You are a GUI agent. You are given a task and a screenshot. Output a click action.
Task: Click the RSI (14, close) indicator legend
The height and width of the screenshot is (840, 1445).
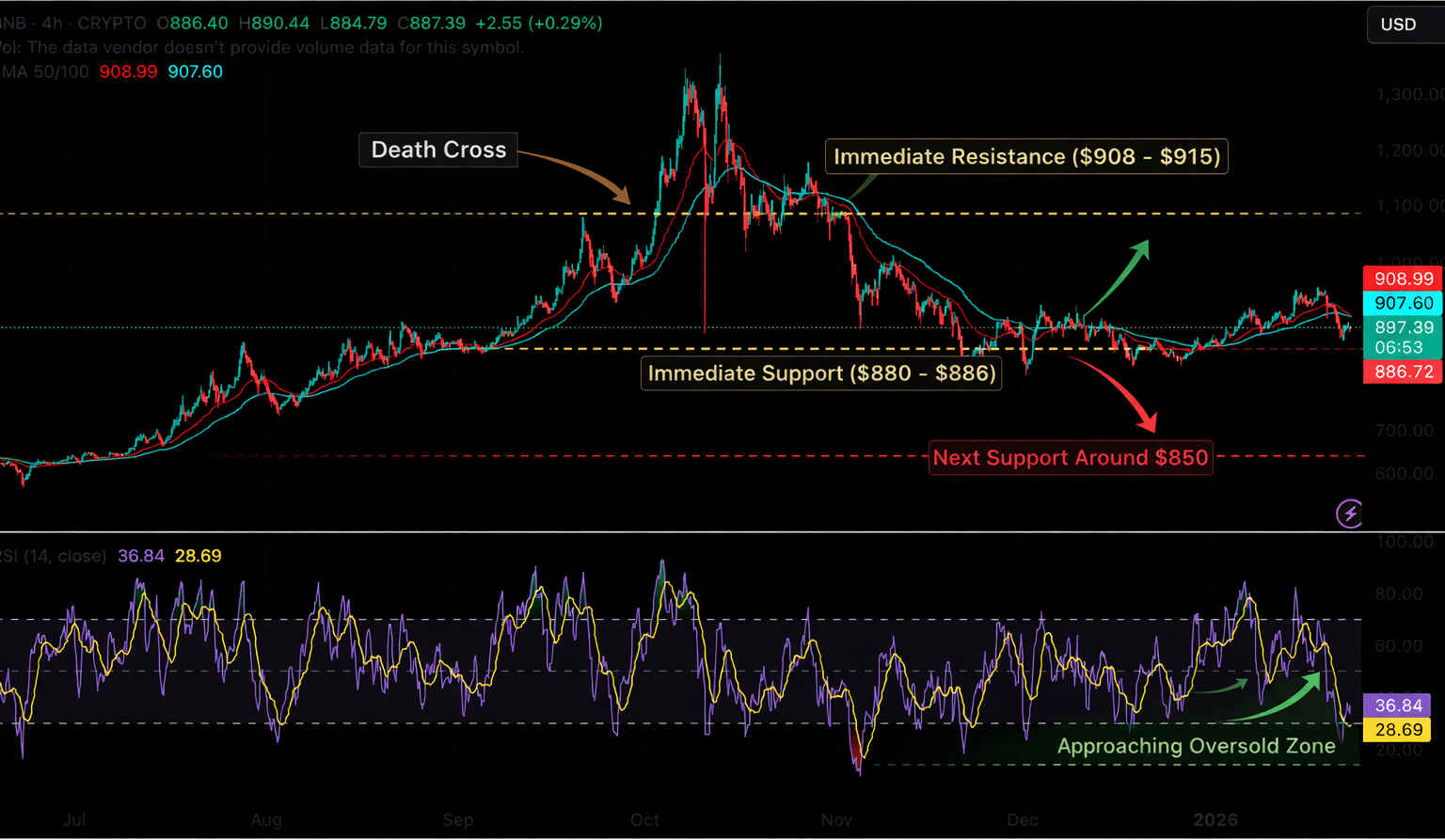55,556
